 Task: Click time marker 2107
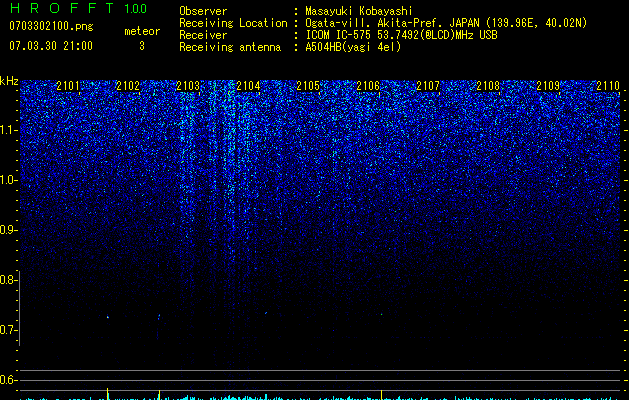coord(428,86)
